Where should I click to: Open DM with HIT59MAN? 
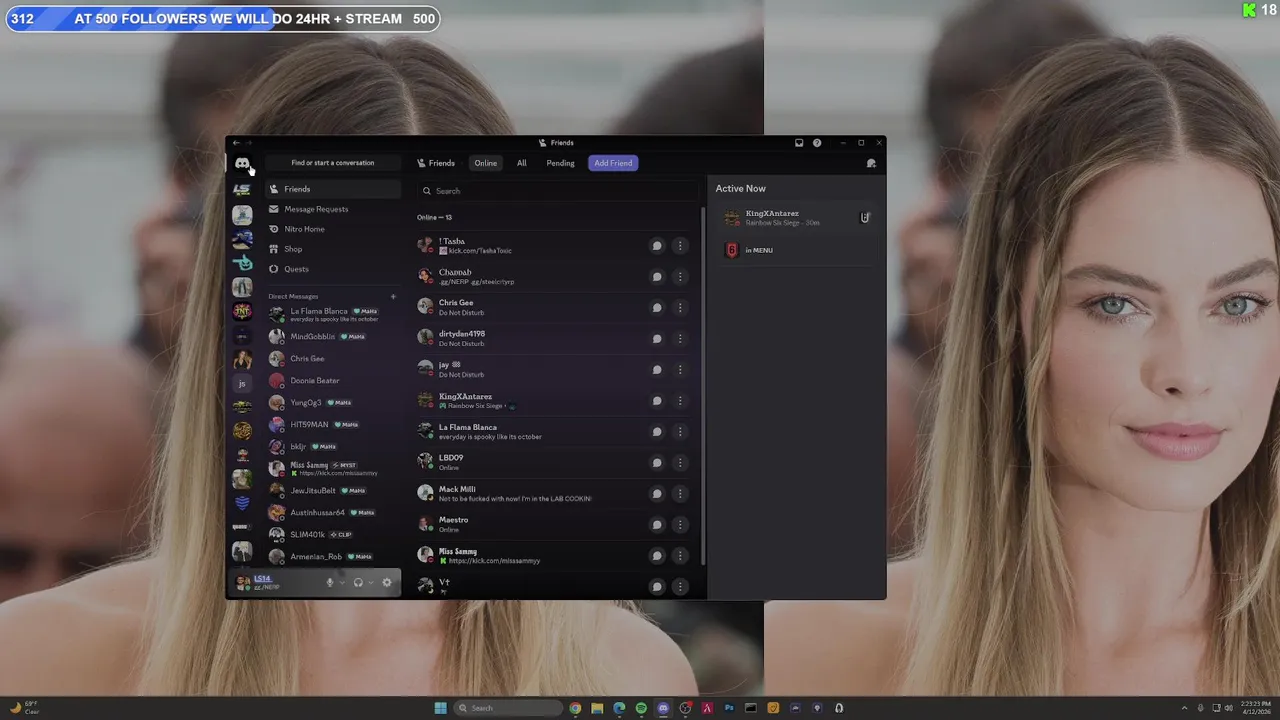(x=333, y=425)
